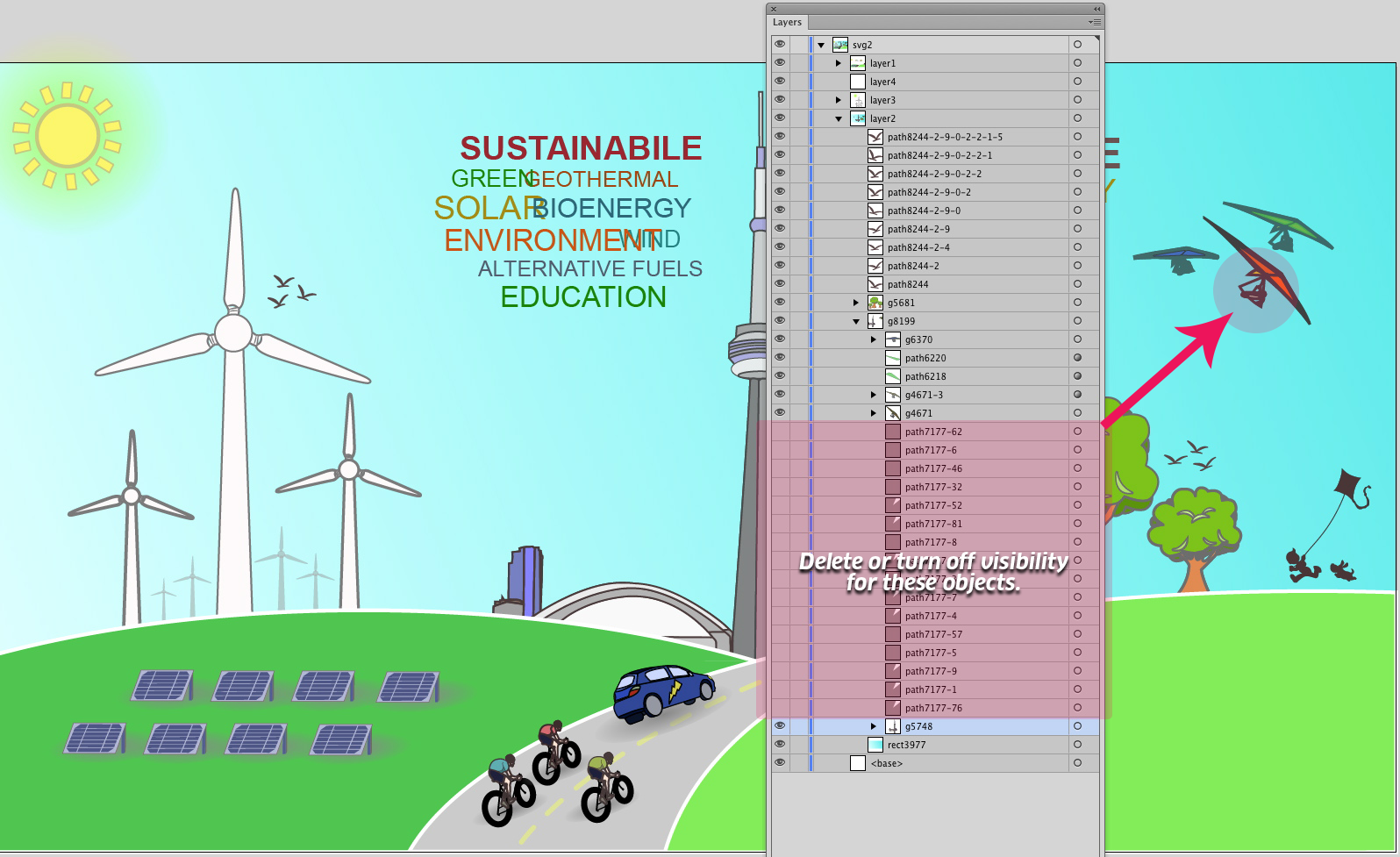Expand layer1 disclosure triangle
The image size is (1400, 857).
point(839,63)
